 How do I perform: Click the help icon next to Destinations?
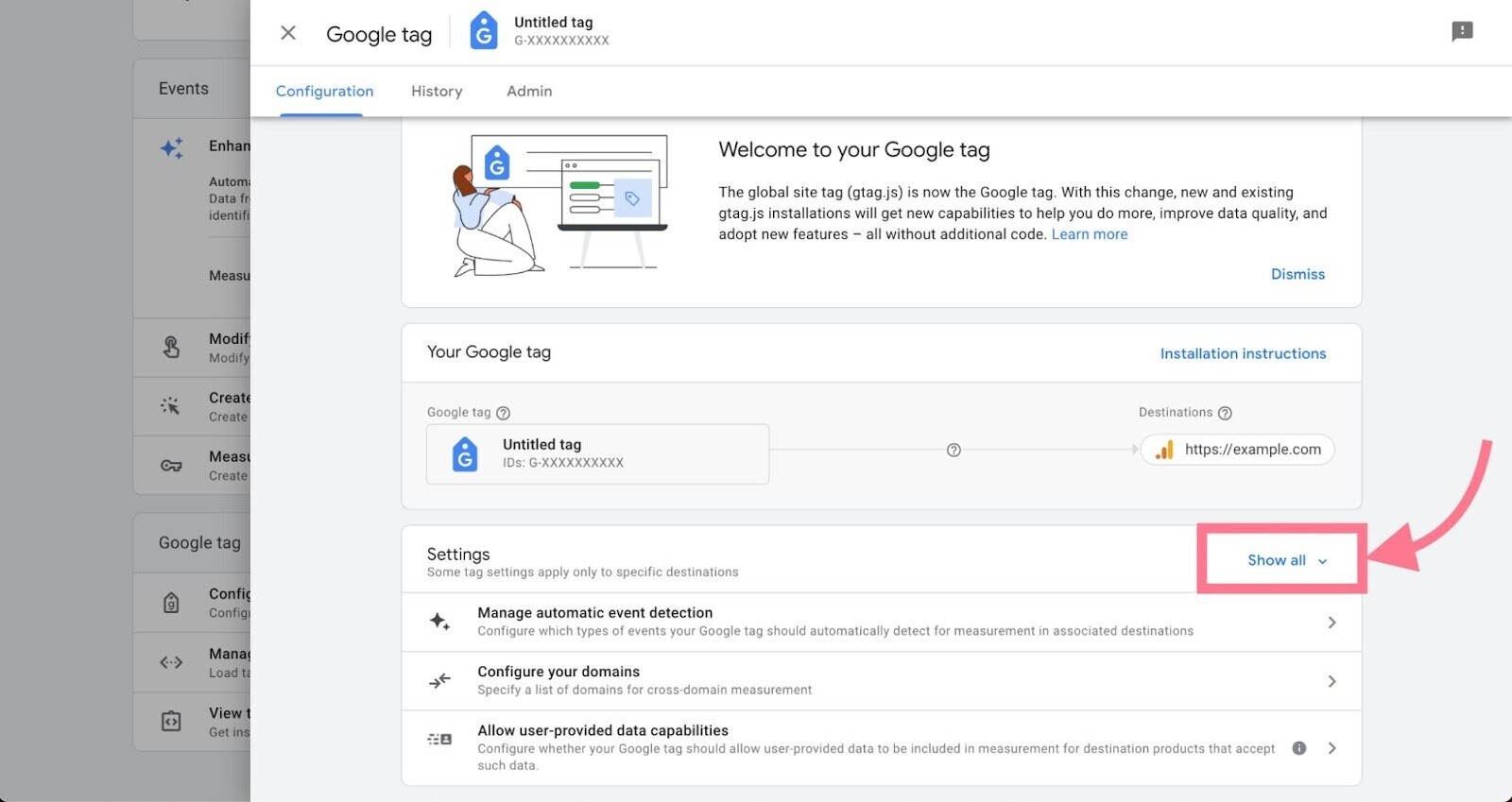tap(1225, 413)
